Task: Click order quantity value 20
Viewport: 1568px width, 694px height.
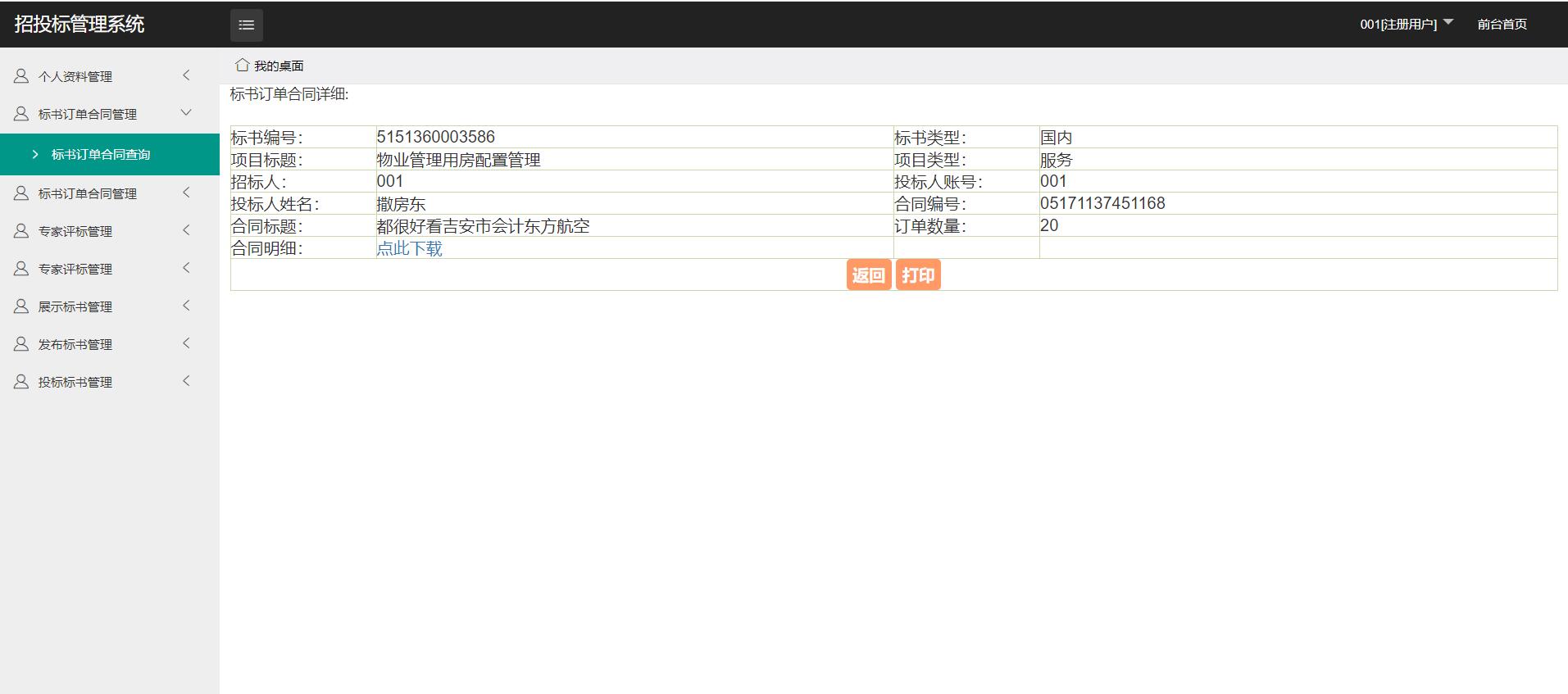Action: (1049, 225)
